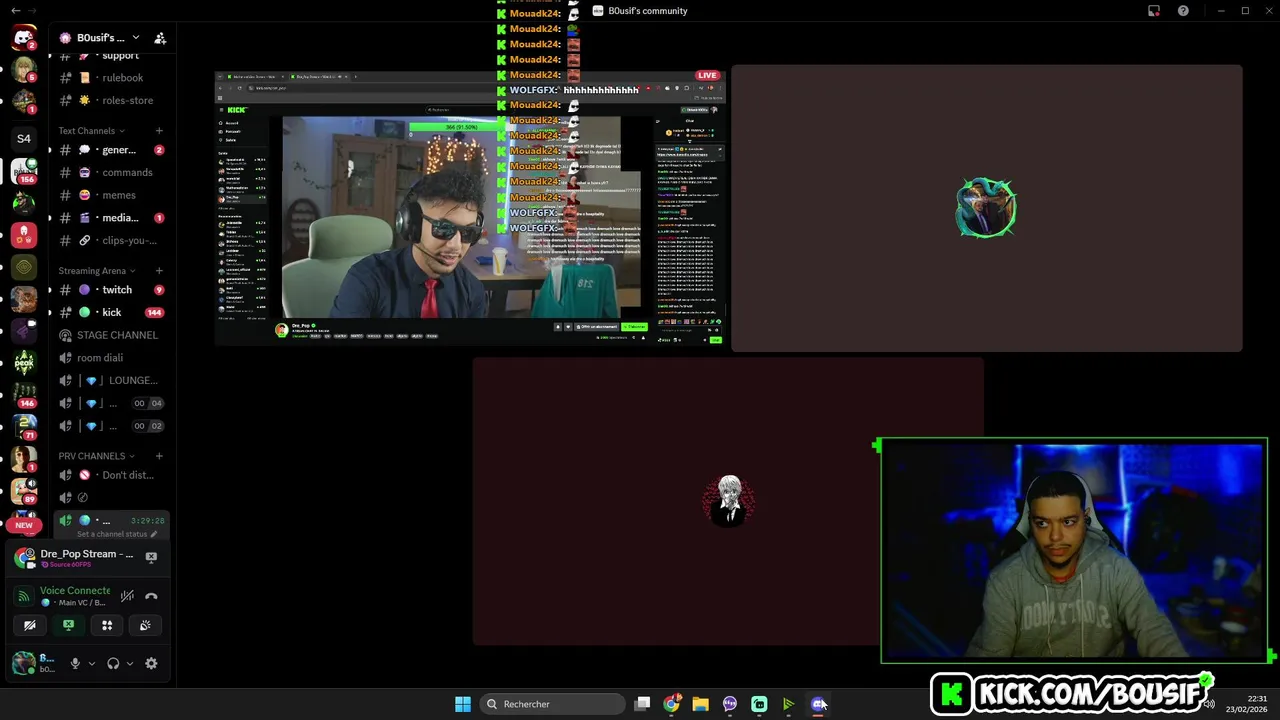Open taskbar volume icon
Screen dimensions: 1280x720
pos(1209,704)
